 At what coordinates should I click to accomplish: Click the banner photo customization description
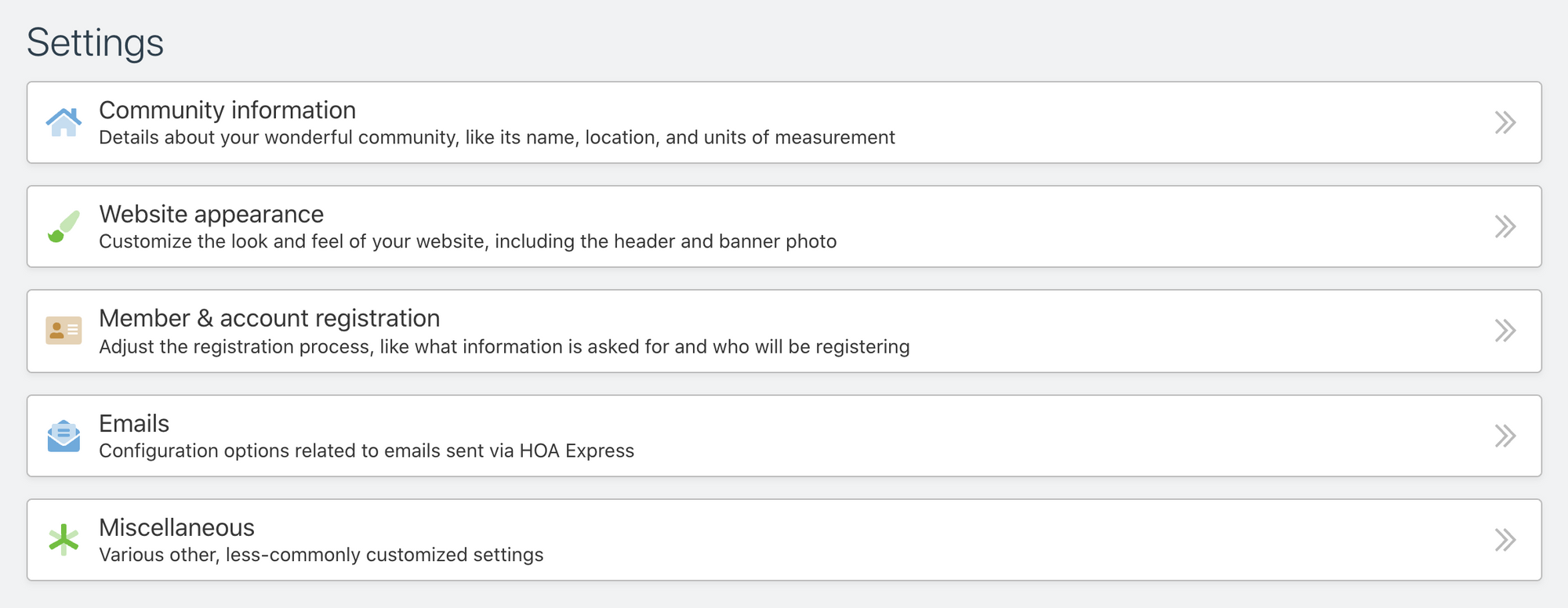point(468,241)
